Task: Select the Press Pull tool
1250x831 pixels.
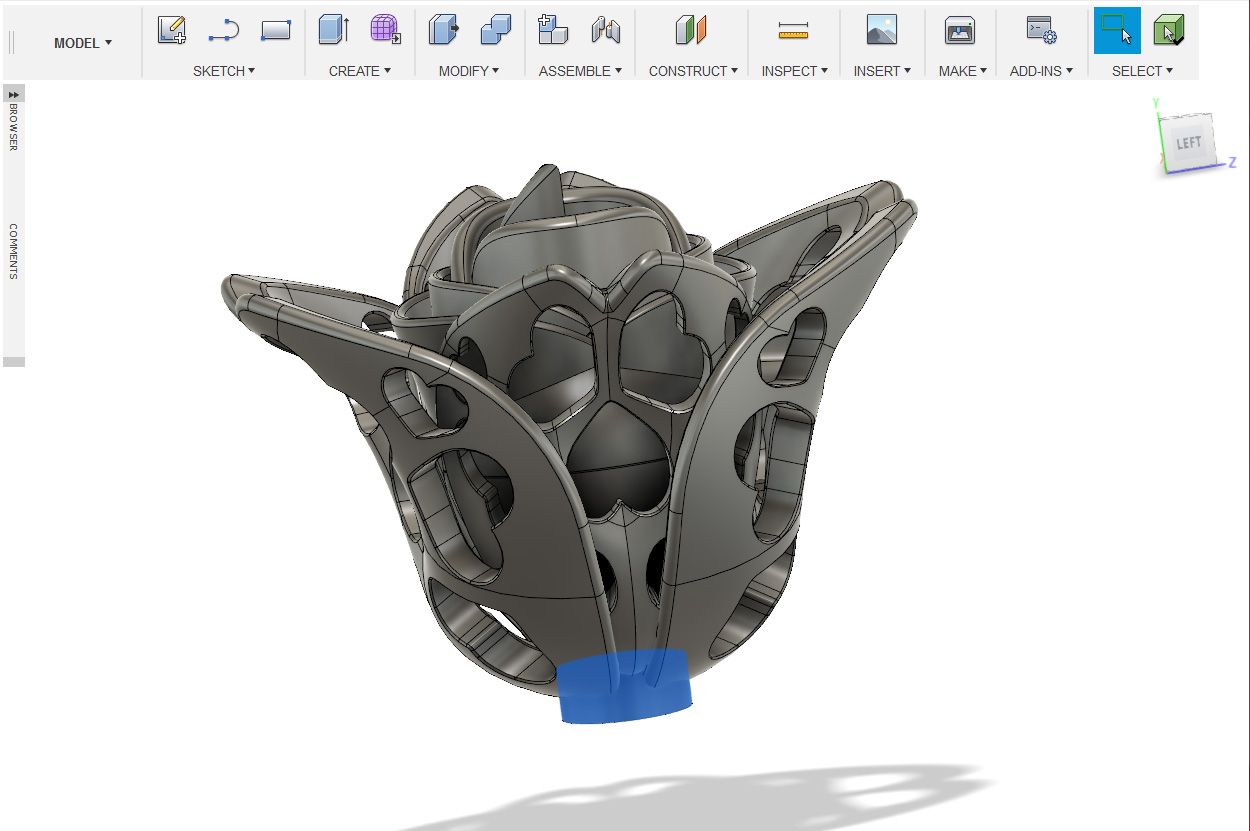Action: click(443, 31)
